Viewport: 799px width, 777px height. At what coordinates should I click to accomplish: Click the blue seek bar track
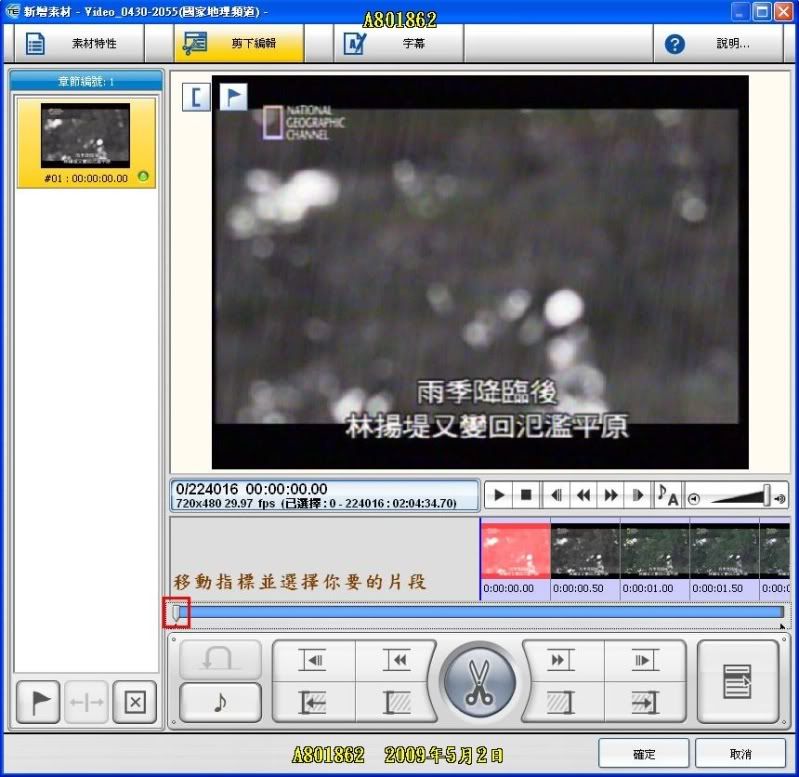click(482, 612)
